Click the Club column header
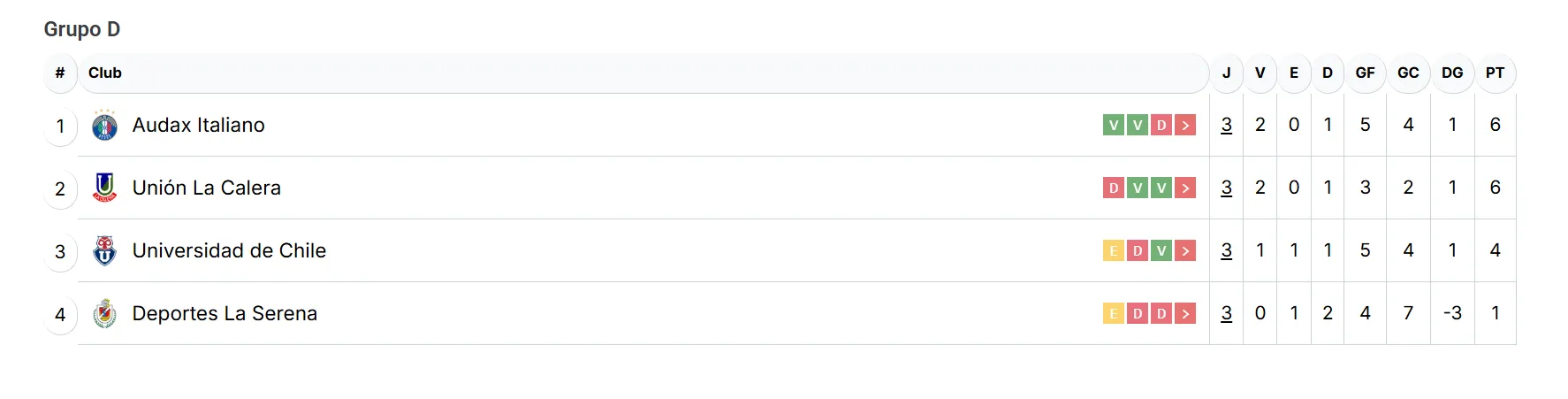This screenshot has width=1568, height=399. tap(105, 73)
